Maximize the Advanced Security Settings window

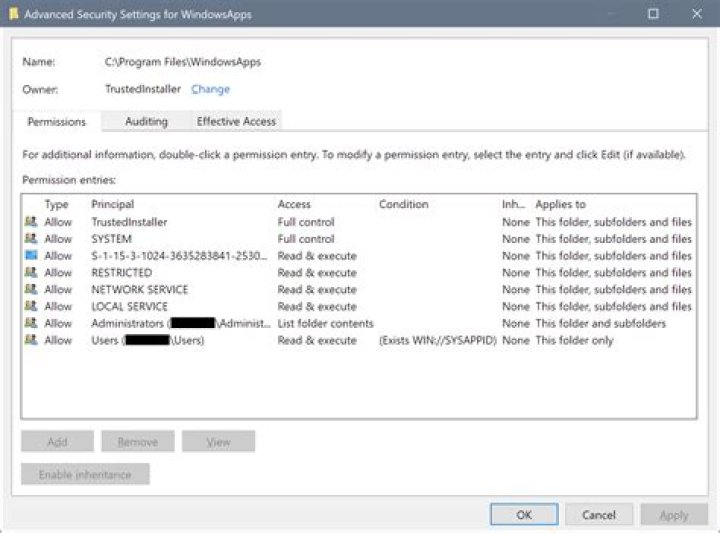point(653,14)
